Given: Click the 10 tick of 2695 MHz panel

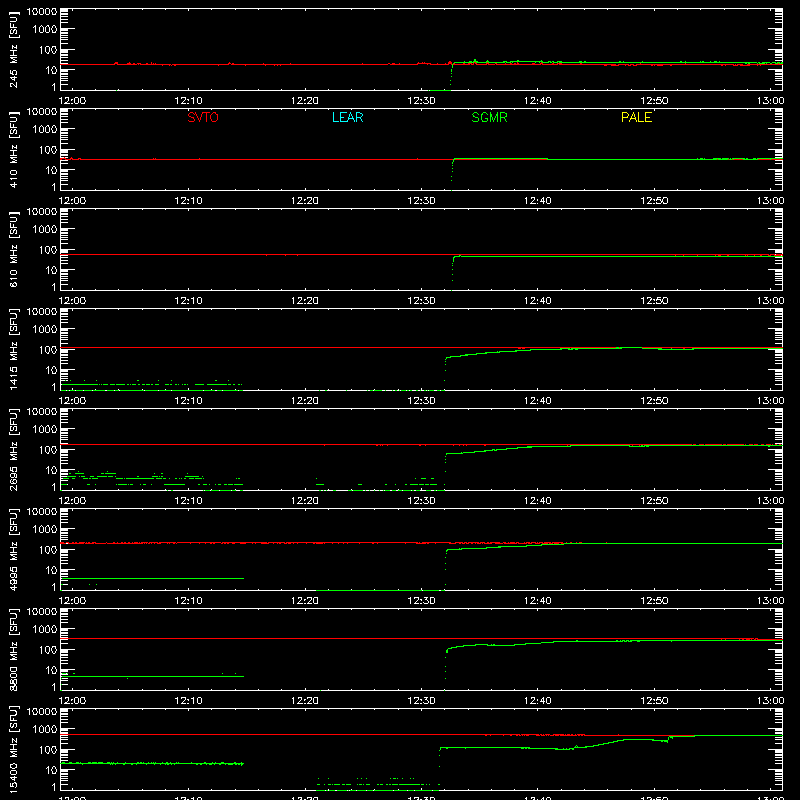Looking at the screenshot, I should (x=51, y=470).
